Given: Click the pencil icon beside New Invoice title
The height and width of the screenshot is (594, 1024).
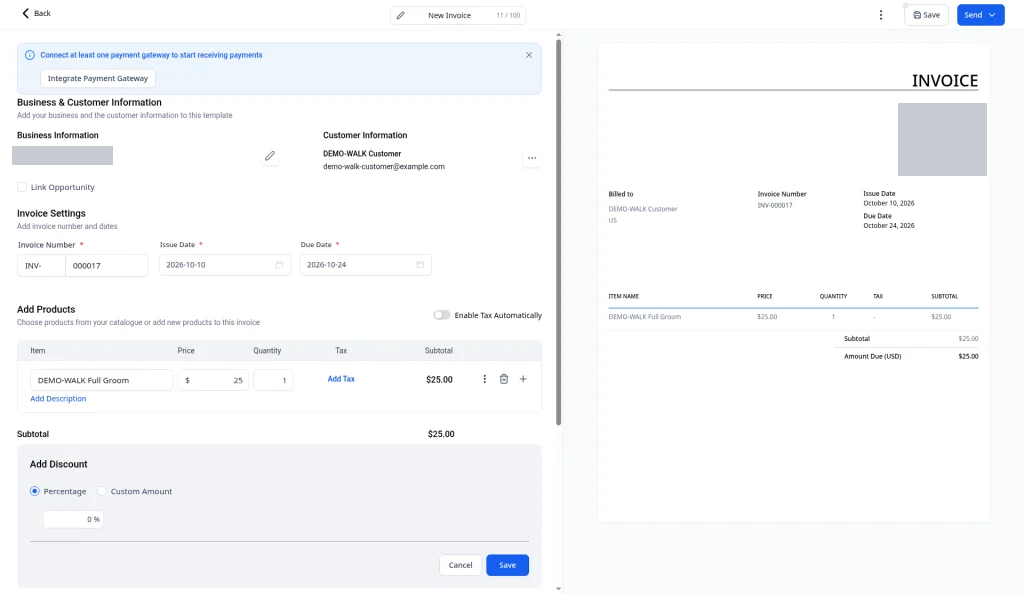Looking at the screenshot, I should [x=400, y=15].
